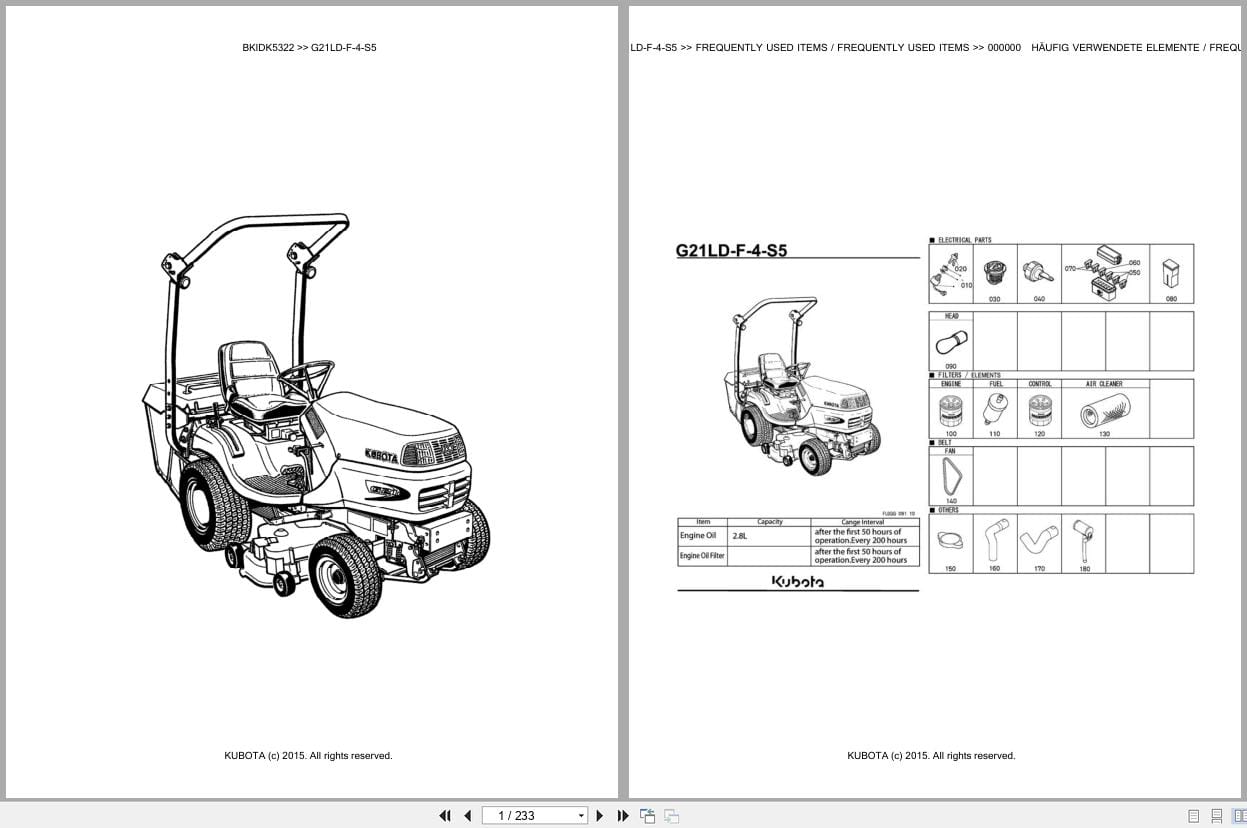Click the fuel filter part 110
The width and height of the screenshot is (1247, 828).
[x=994, y=410]
